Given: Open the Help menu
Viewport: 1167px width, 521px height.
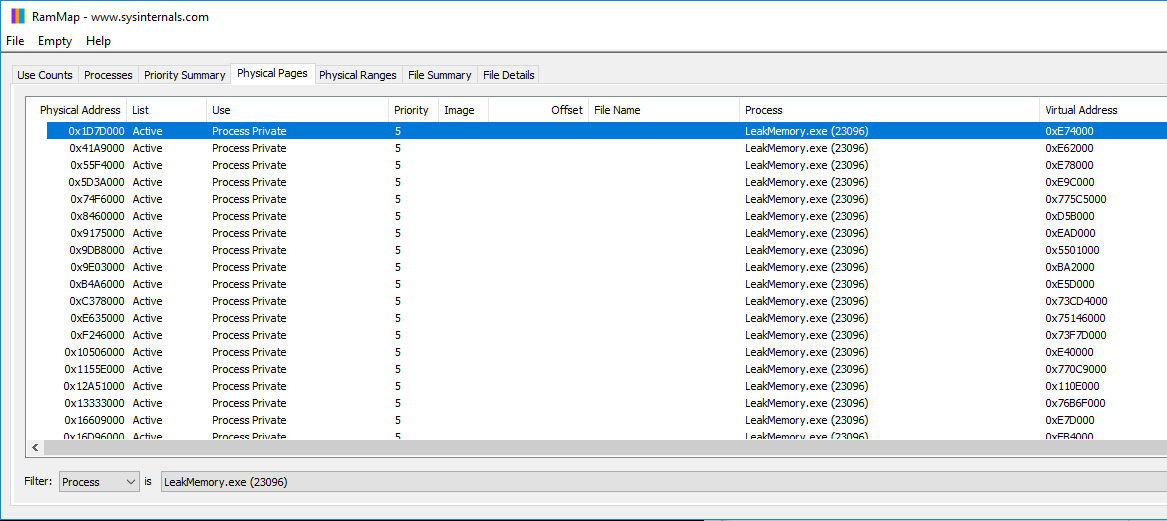Looking at the screenshot, I should tap(98, 41).
